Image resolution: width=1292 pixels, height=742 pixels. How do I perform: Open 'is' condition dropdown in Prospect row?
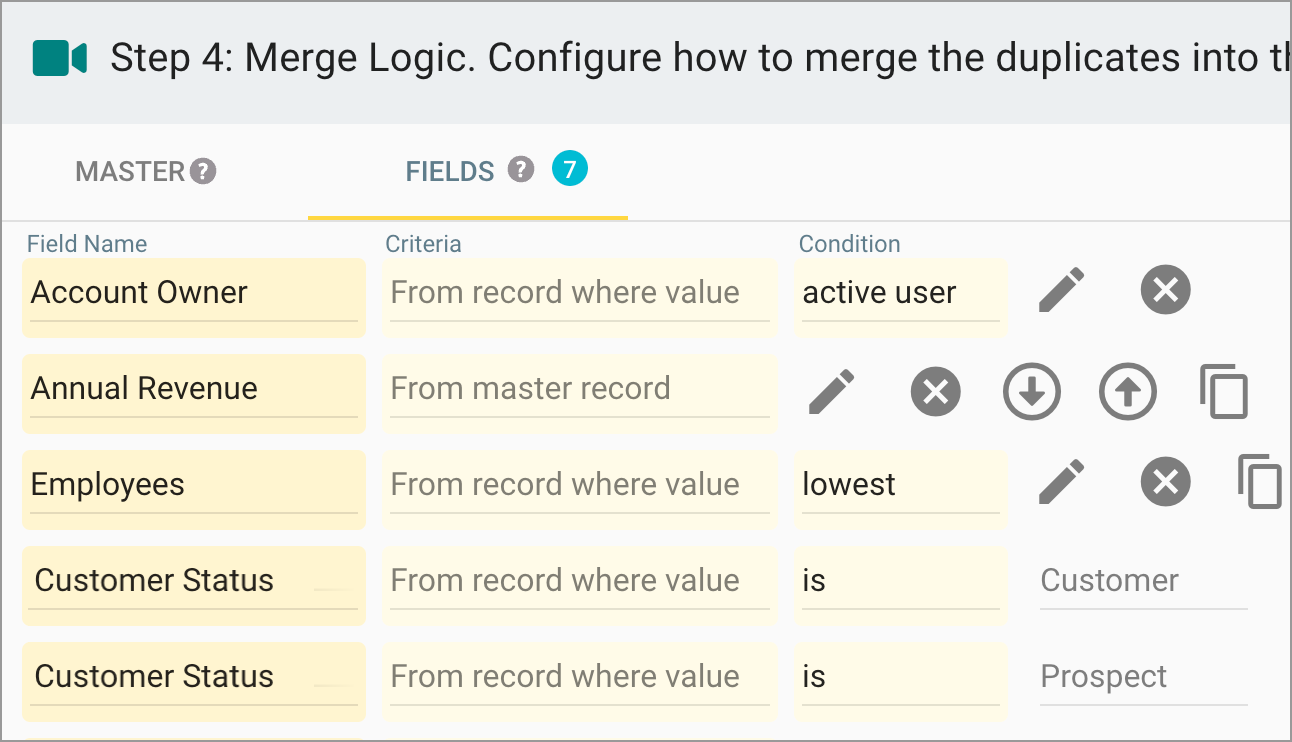(900, 681)
